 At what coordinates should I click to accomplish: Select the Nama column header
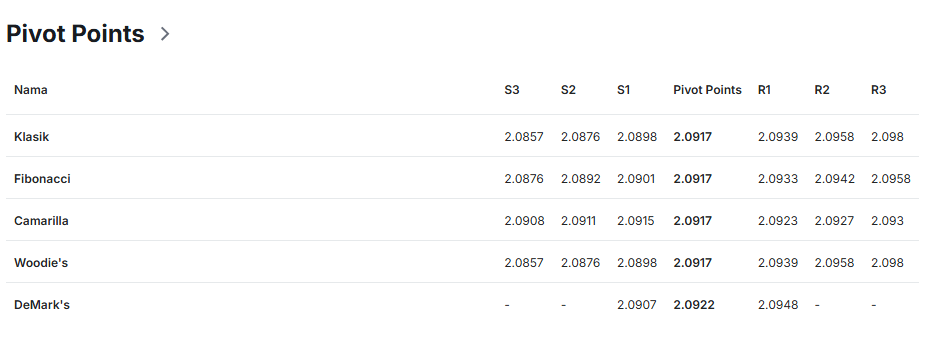[31, 90]
